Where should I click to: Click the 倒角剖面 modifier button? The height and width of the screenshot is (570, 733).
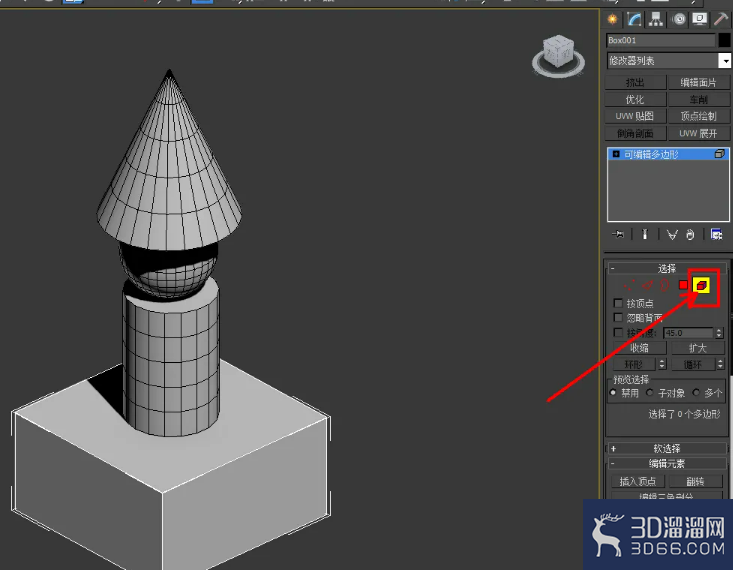click(635, 133)
